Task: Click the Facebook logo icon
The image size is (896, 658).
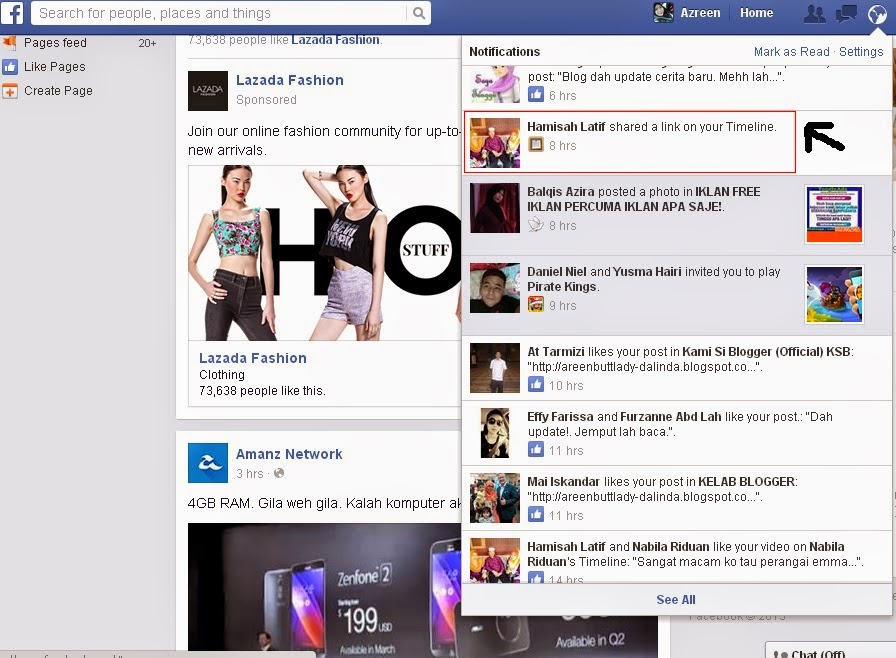Action: [11, 12]
